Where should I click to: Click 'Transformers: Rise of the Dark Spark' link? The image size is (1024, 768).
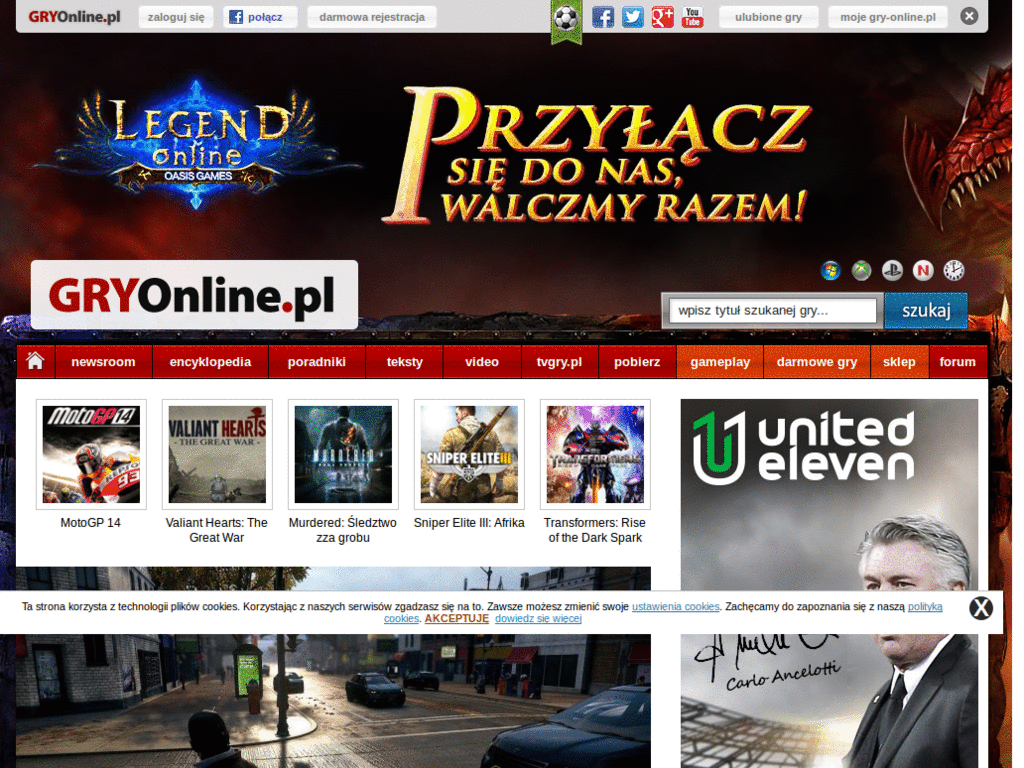pos(595,530)
